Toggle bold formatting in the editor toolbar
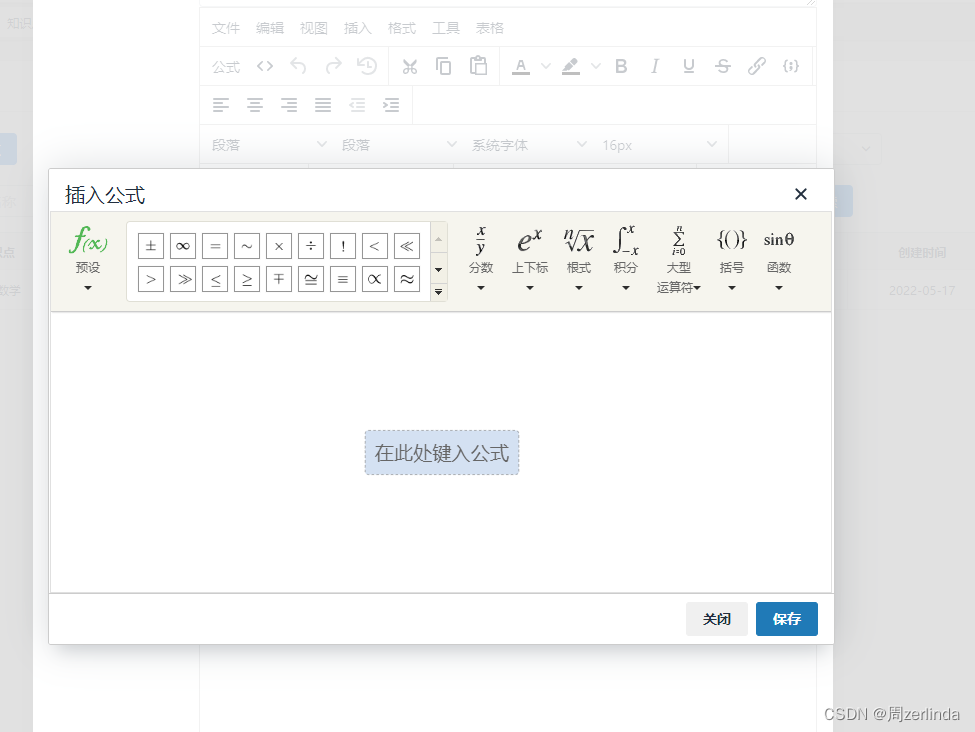The height and width of the screenshot is (732, 975). pos(621,66)
